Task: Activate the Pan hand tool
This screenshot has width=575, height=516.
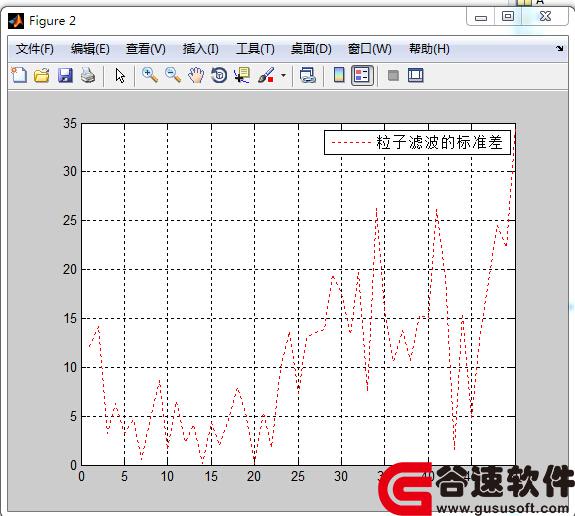Action: click(196, 76)
